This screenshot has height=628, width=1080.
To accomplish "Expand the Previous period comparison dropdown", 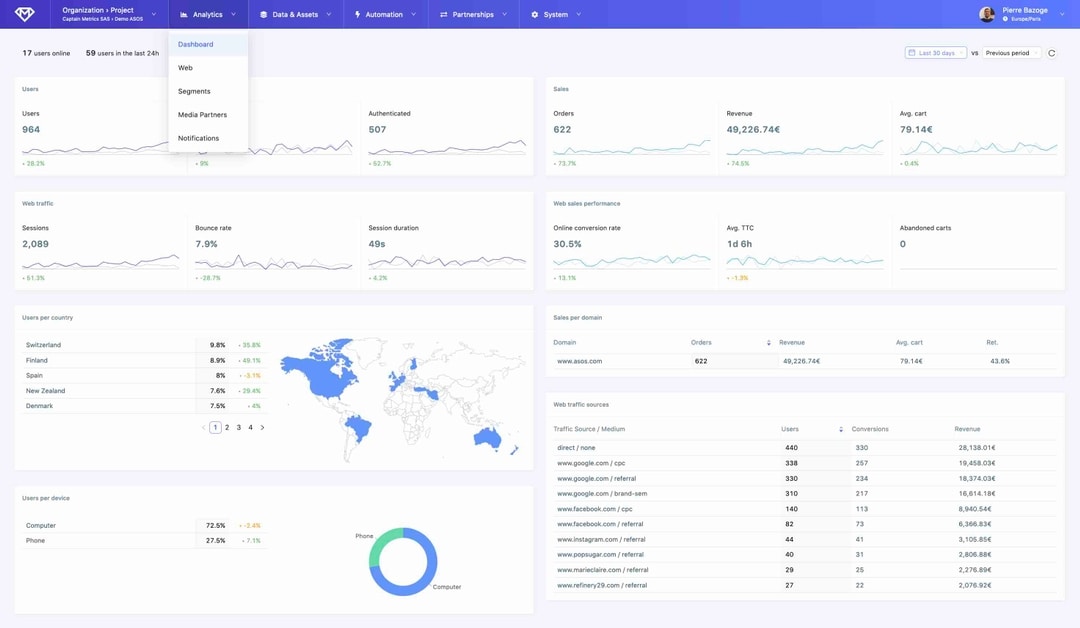I will click(1011, 53).
